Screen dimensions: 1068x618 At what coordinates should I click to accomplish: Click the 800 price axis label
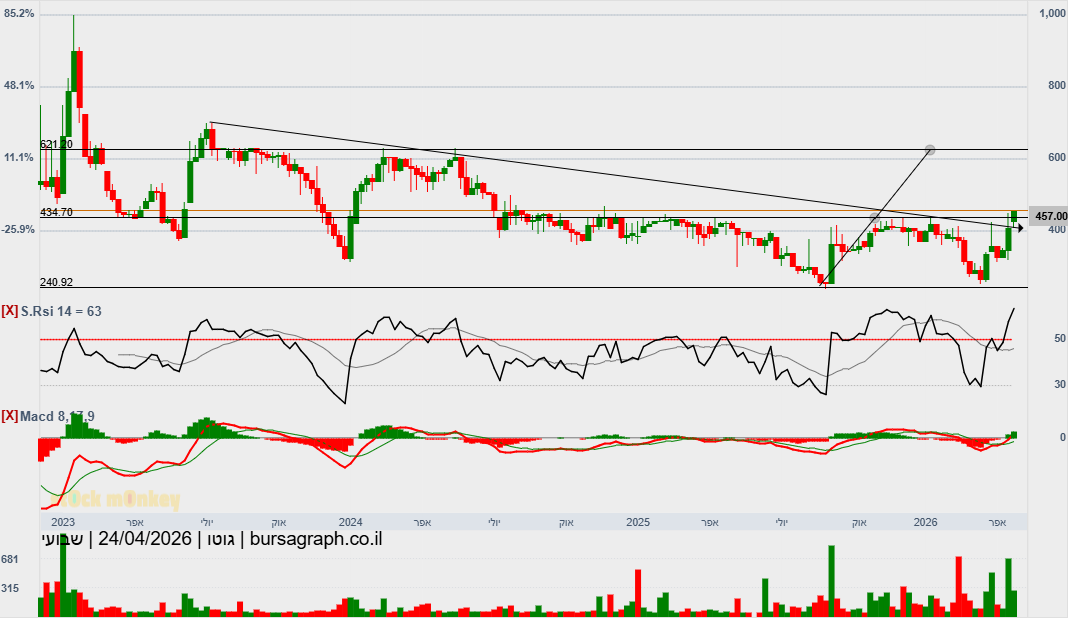coord(1058,86)
